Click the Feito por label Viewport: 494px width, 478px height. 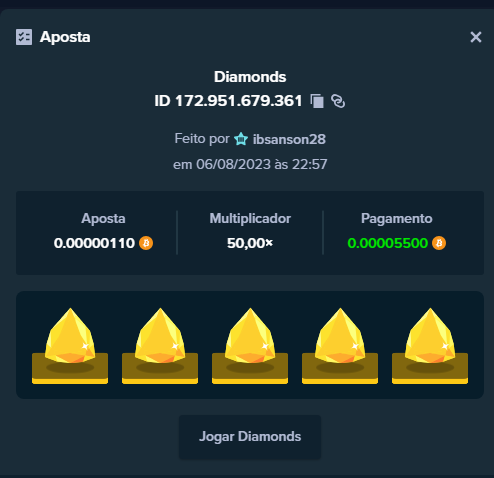202,138
